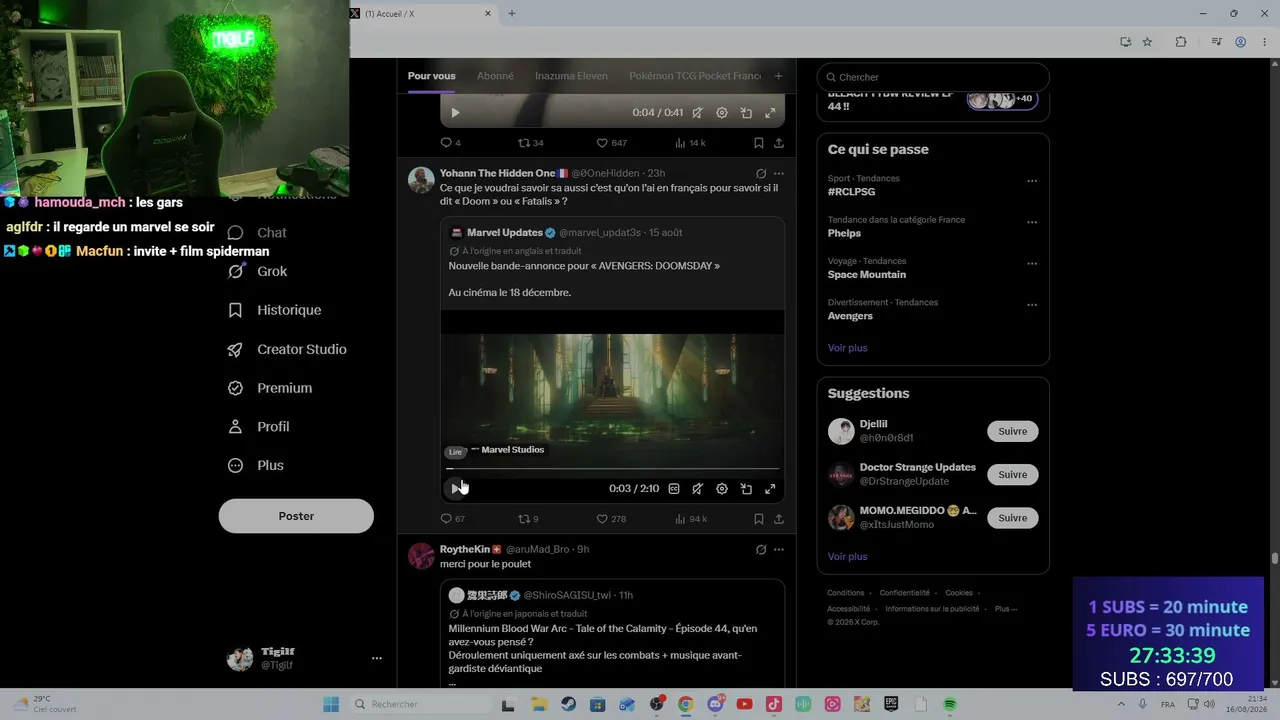Open Creator Studio in the sidebar

288,349
